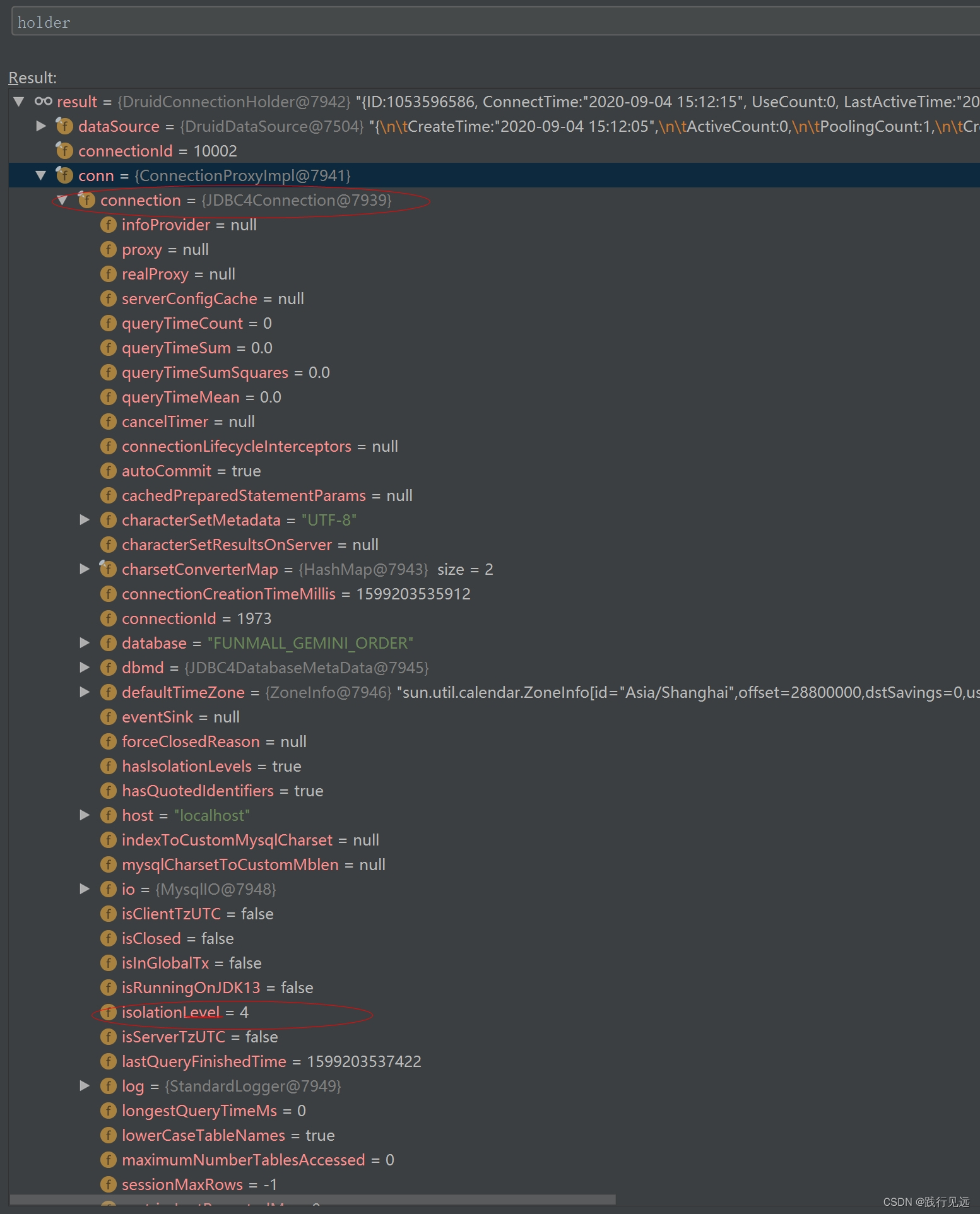
Task: Click the field icon of infoProvider
Action: coord(109,225)
